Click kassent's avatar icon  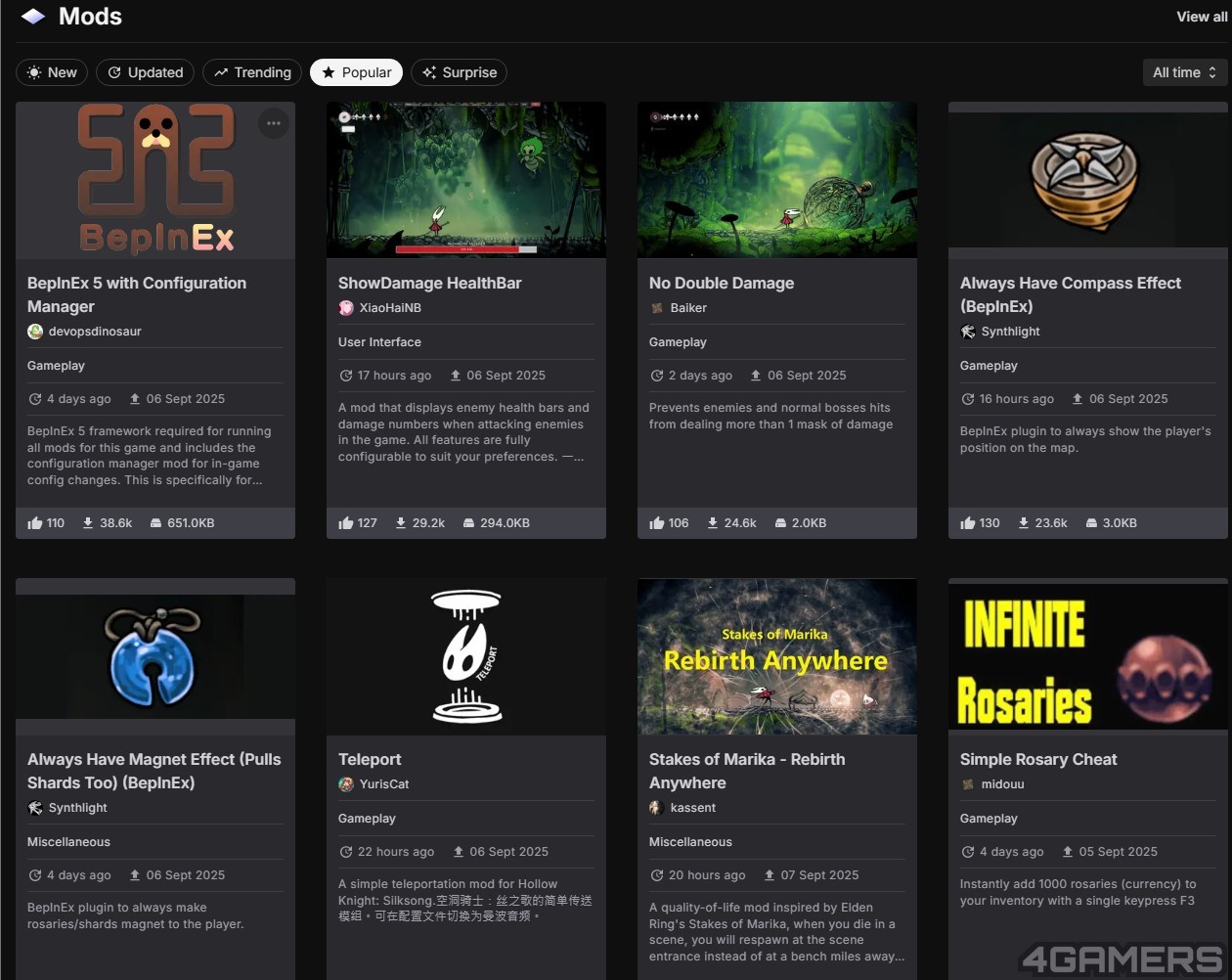click(657, 808)
